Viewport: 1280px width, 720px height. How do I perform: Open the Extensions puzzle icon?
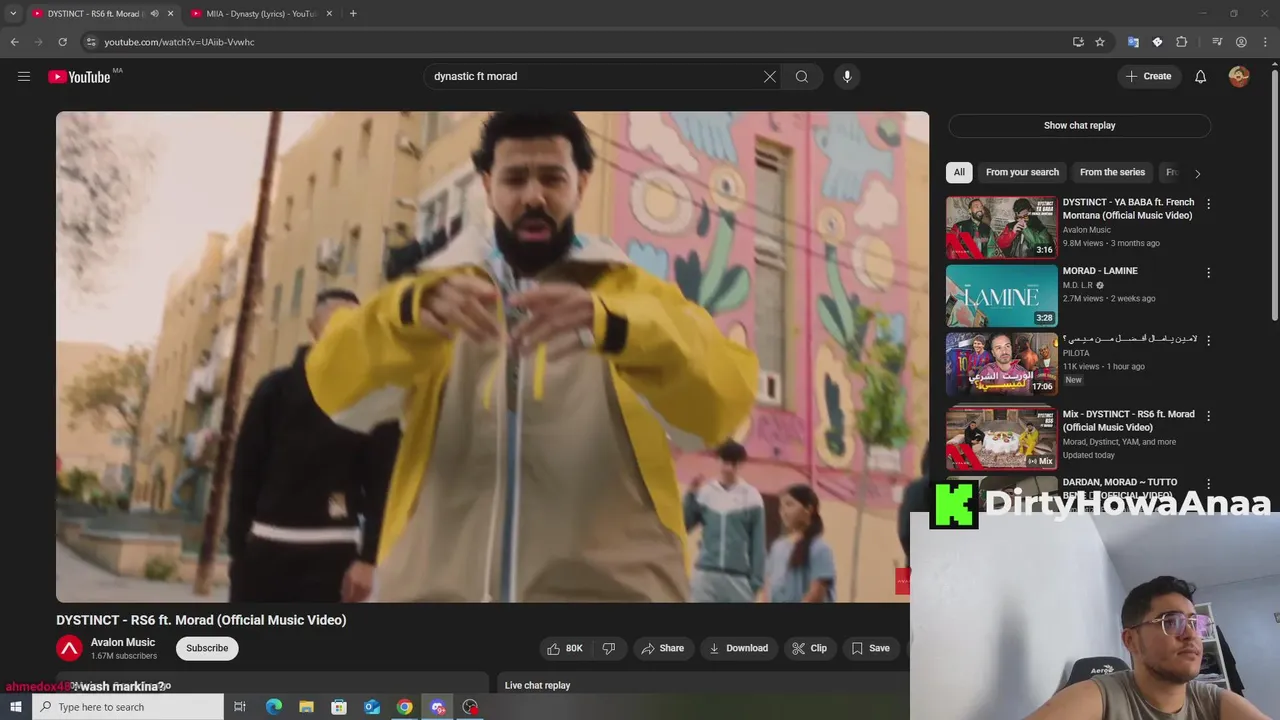tap(1182, 42)
